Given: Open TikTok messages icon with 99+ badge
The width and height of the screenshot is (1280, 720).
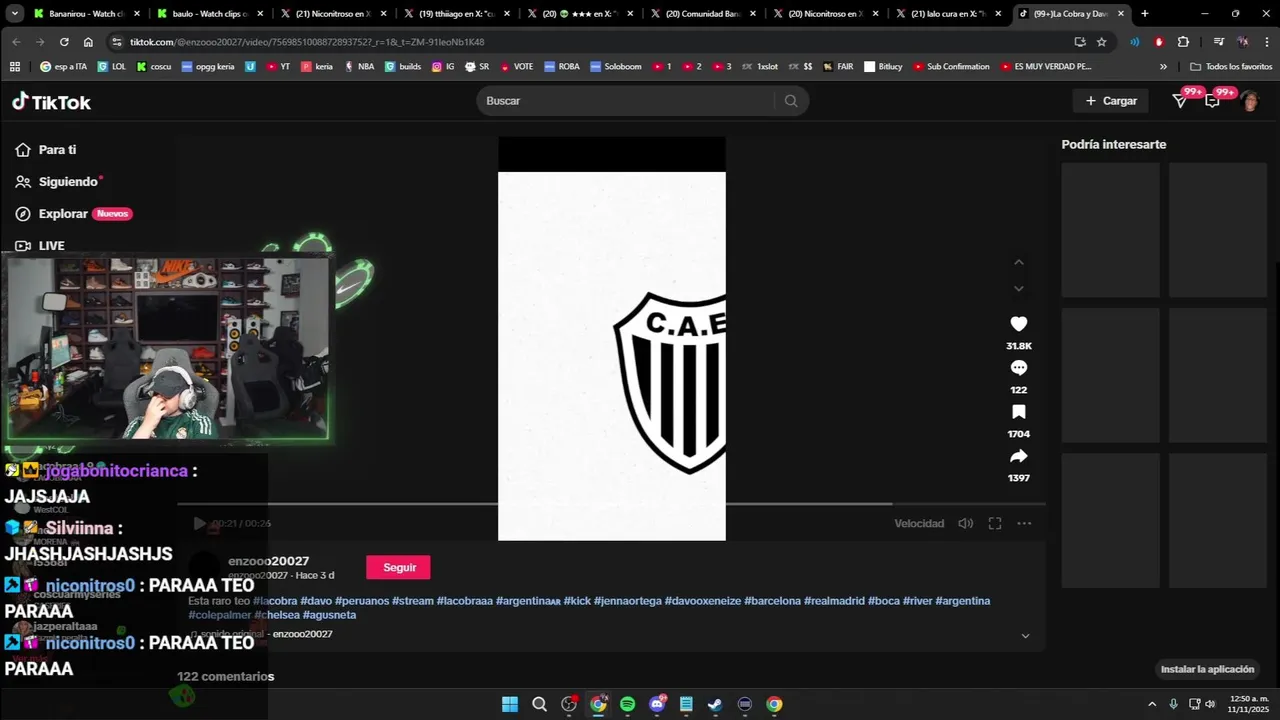Looking at the screenshot, I should pos(1212,100).
